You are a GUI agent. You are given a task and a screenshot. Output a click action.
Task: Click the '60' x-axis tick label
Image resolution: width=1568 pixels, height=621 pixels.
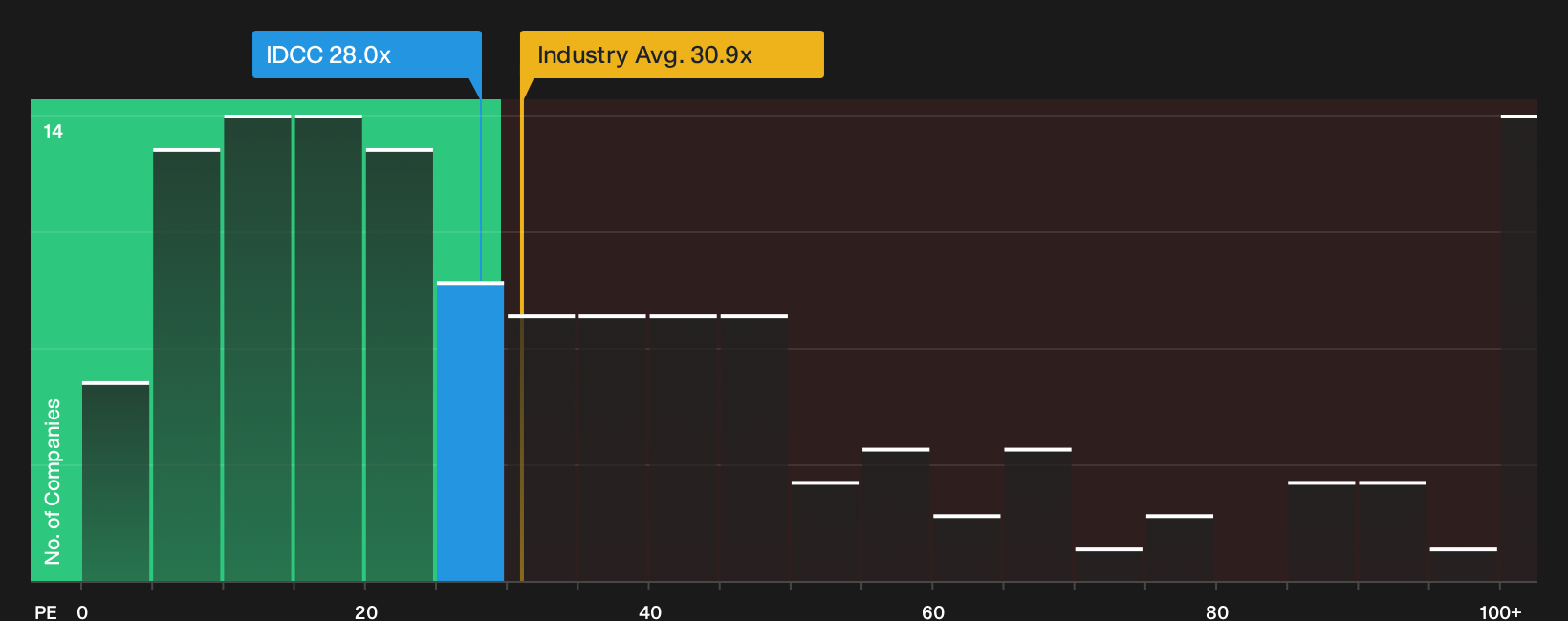click(933, 611)
